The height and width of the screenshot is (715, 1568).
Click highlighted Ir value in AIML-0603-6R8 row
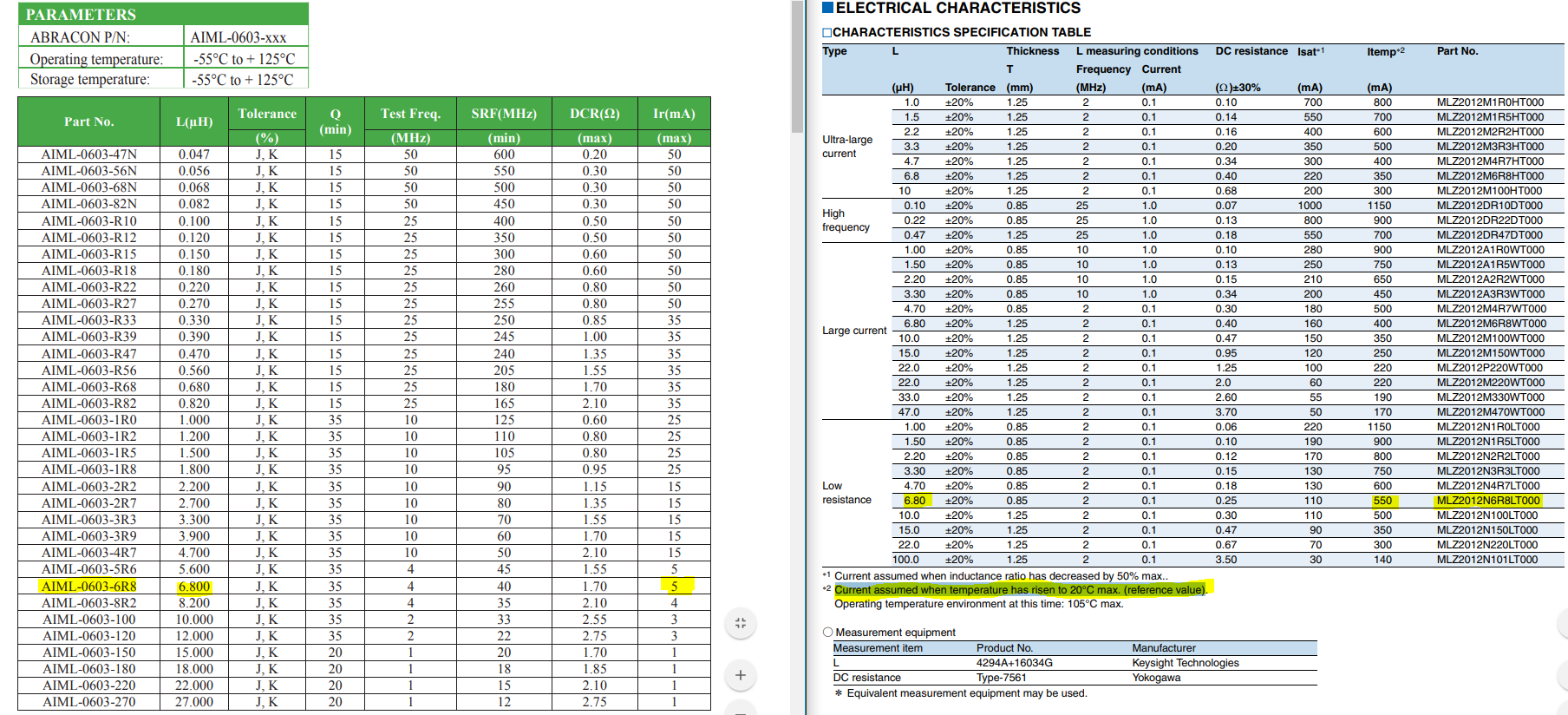674,586
